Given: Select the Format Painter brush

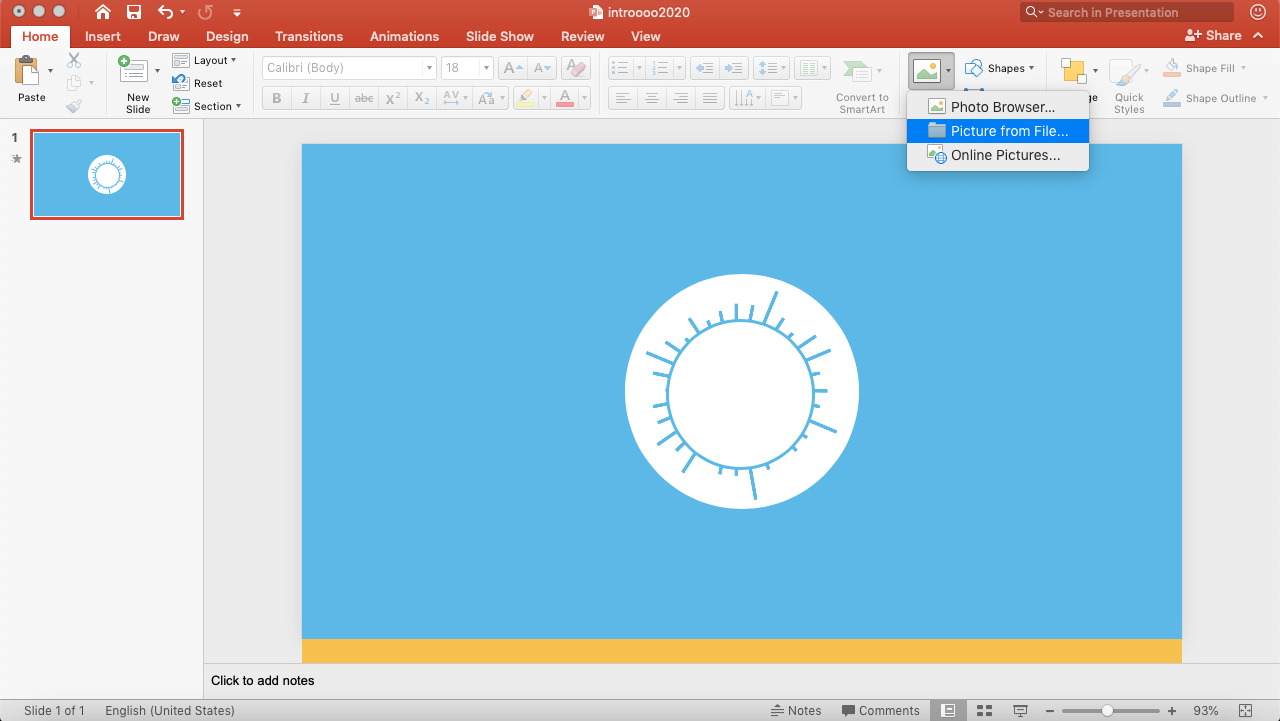Looking at the screenshot, I should (x=74, y=105).
